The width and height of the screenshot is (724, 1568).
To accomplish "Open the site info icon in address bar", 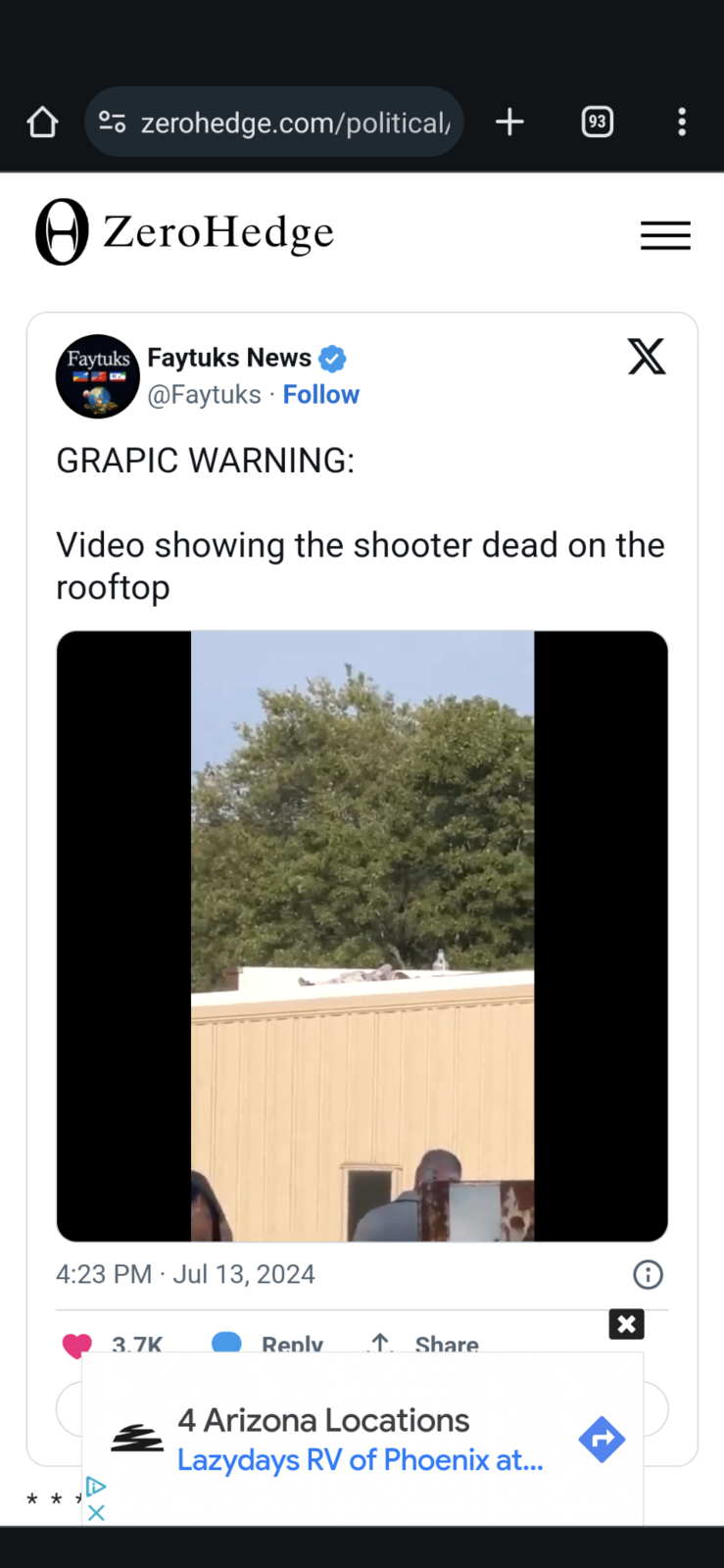I will click(x=112, y=122).
